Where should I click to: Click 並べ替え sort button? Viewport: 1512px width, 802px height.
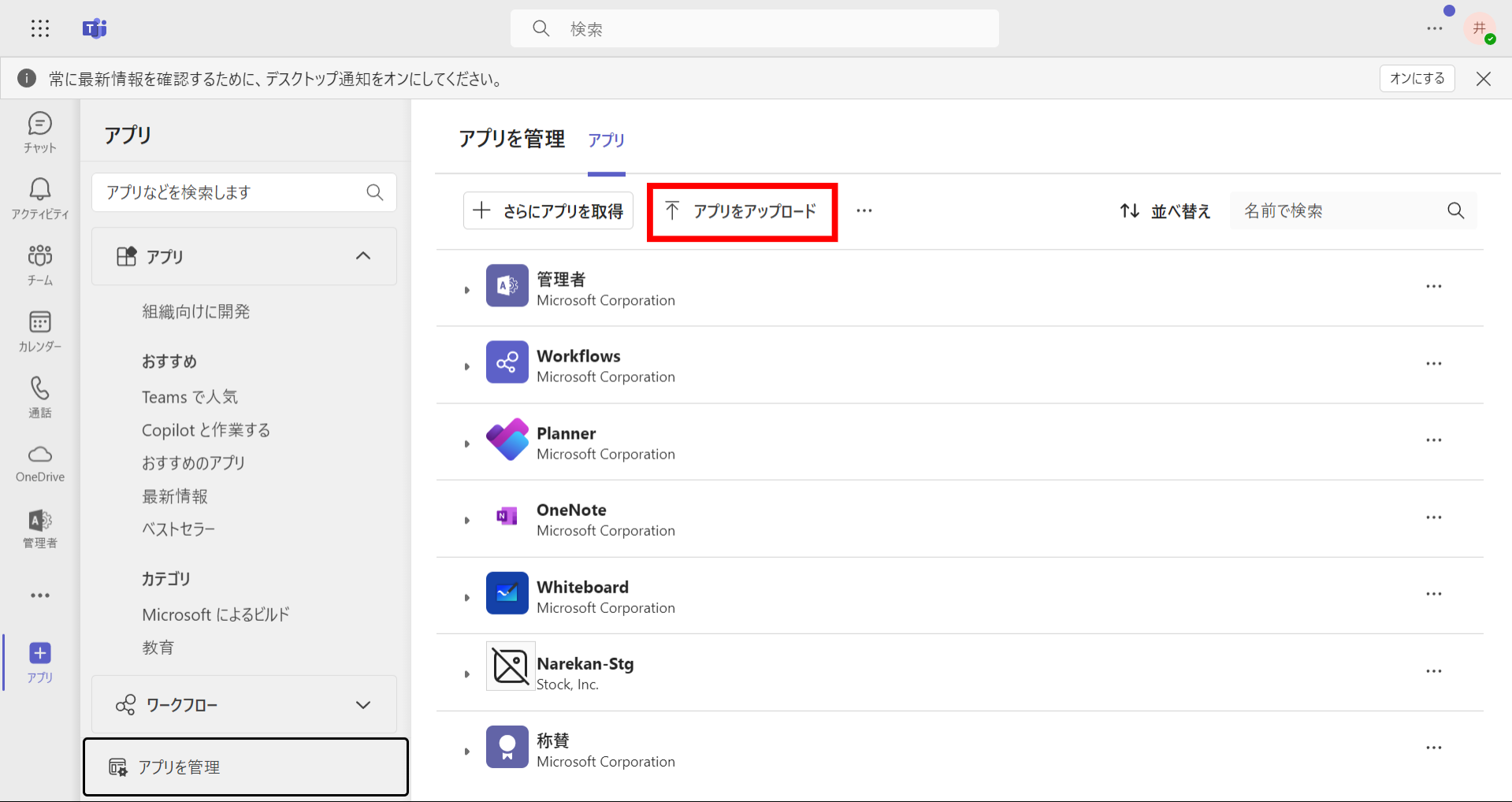(1165, 211)
